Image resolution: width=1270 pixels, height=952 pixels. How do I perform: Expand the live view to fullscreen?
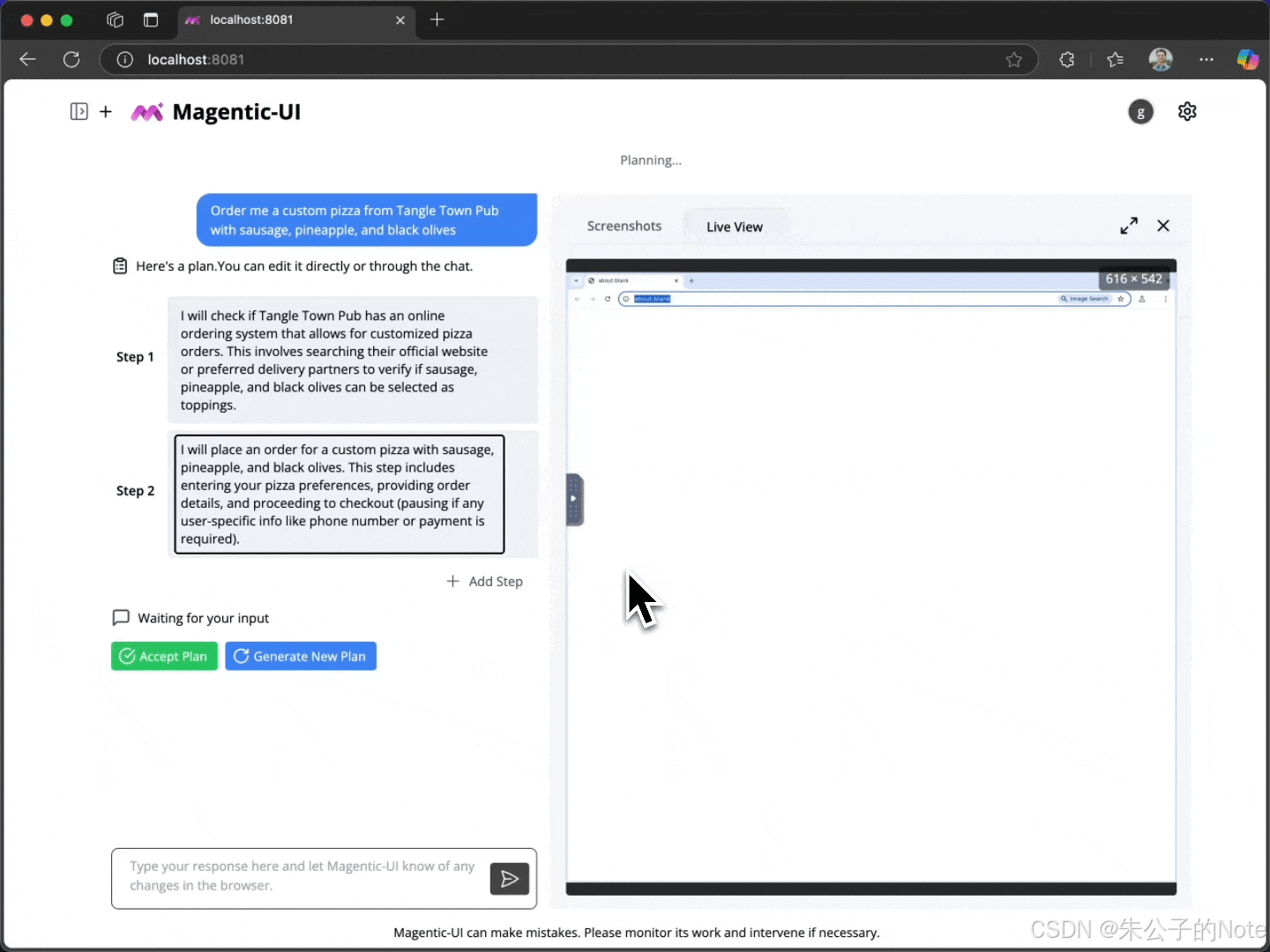click(x=1129, y=226)
